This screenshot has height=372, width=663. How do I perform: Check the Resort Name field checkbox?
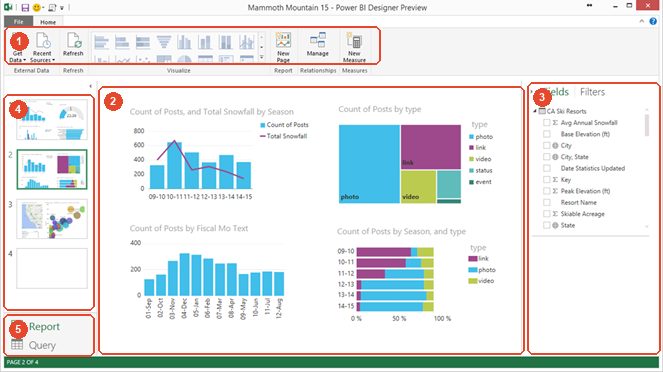[x=547, y=202]
